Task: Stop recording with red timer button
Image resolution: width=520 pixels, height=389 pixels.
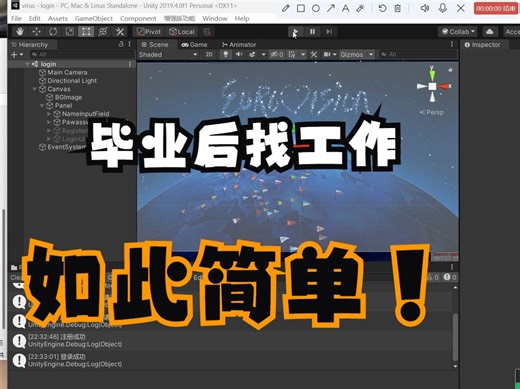Action: (496, 8)
